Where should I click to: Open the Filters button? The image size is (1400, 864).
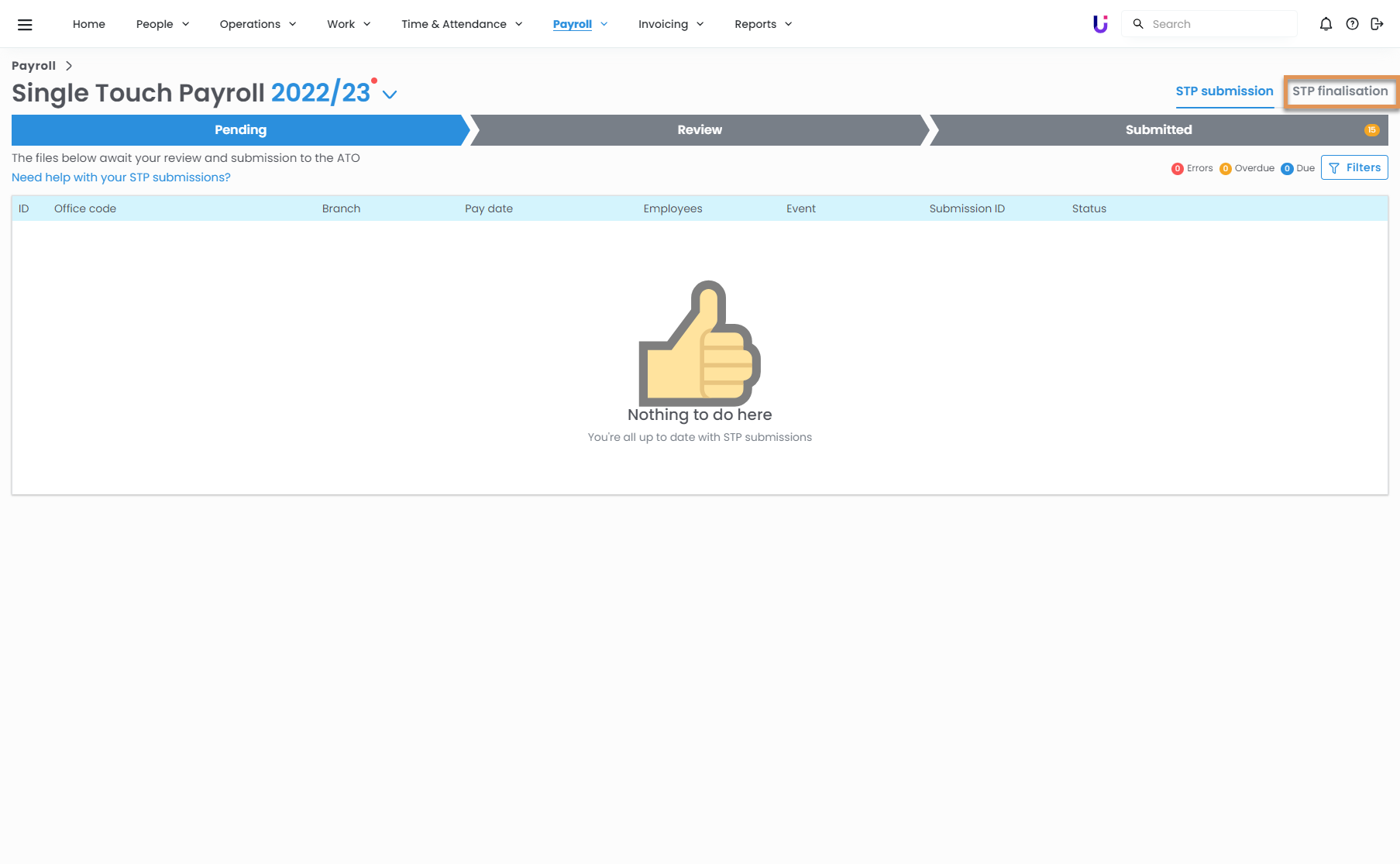coord(1354,168)
